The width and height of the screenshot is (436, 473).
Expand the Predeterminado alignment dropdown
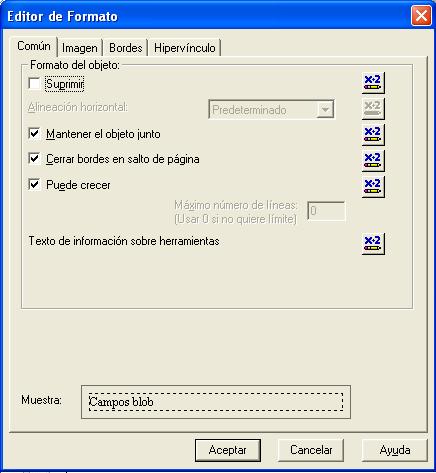pos(325,110)
